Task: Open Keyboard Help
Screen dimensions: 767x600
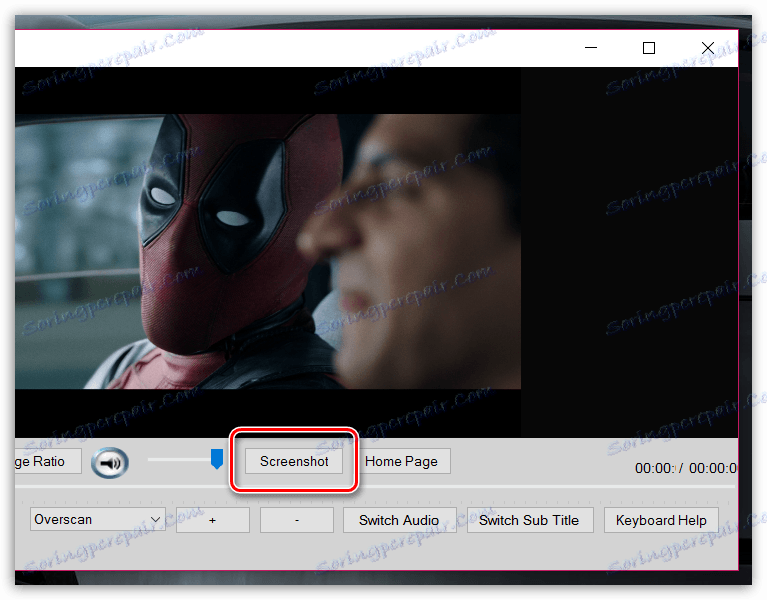Action: 660,520
